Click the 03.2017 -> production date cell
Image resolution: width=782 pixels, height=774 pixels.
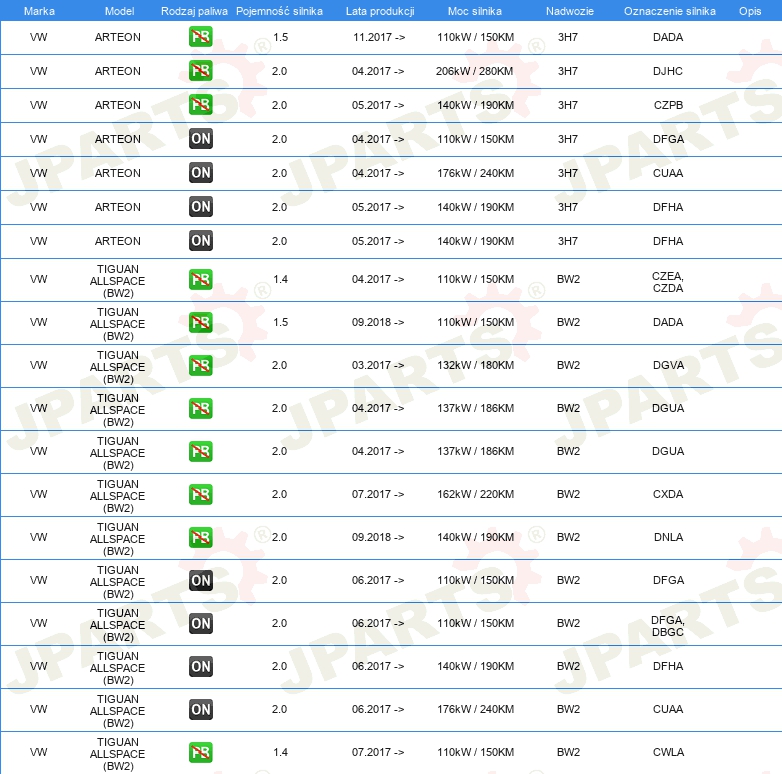tap(378, 365)
